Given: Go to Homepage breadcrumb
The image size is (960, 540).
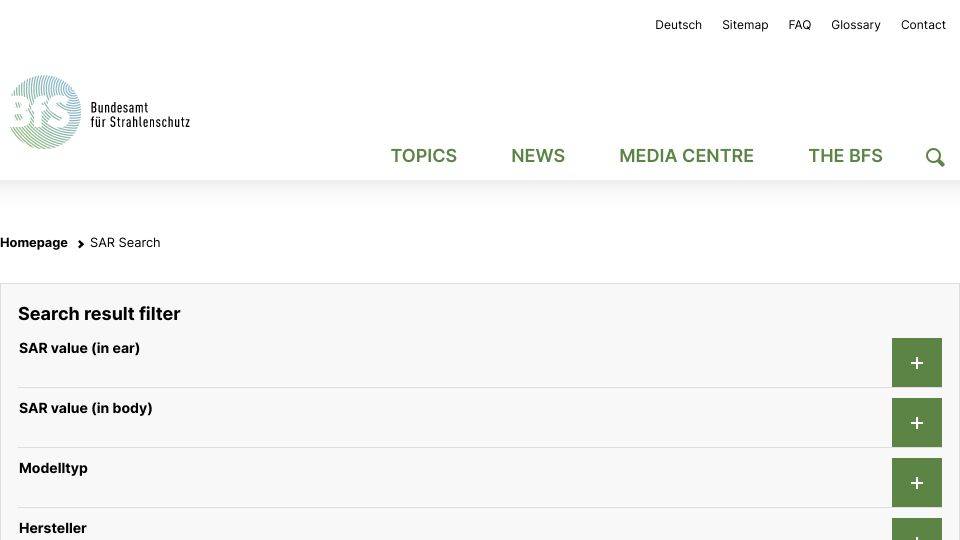Looking at the screenshot, I should pos(34,242).
